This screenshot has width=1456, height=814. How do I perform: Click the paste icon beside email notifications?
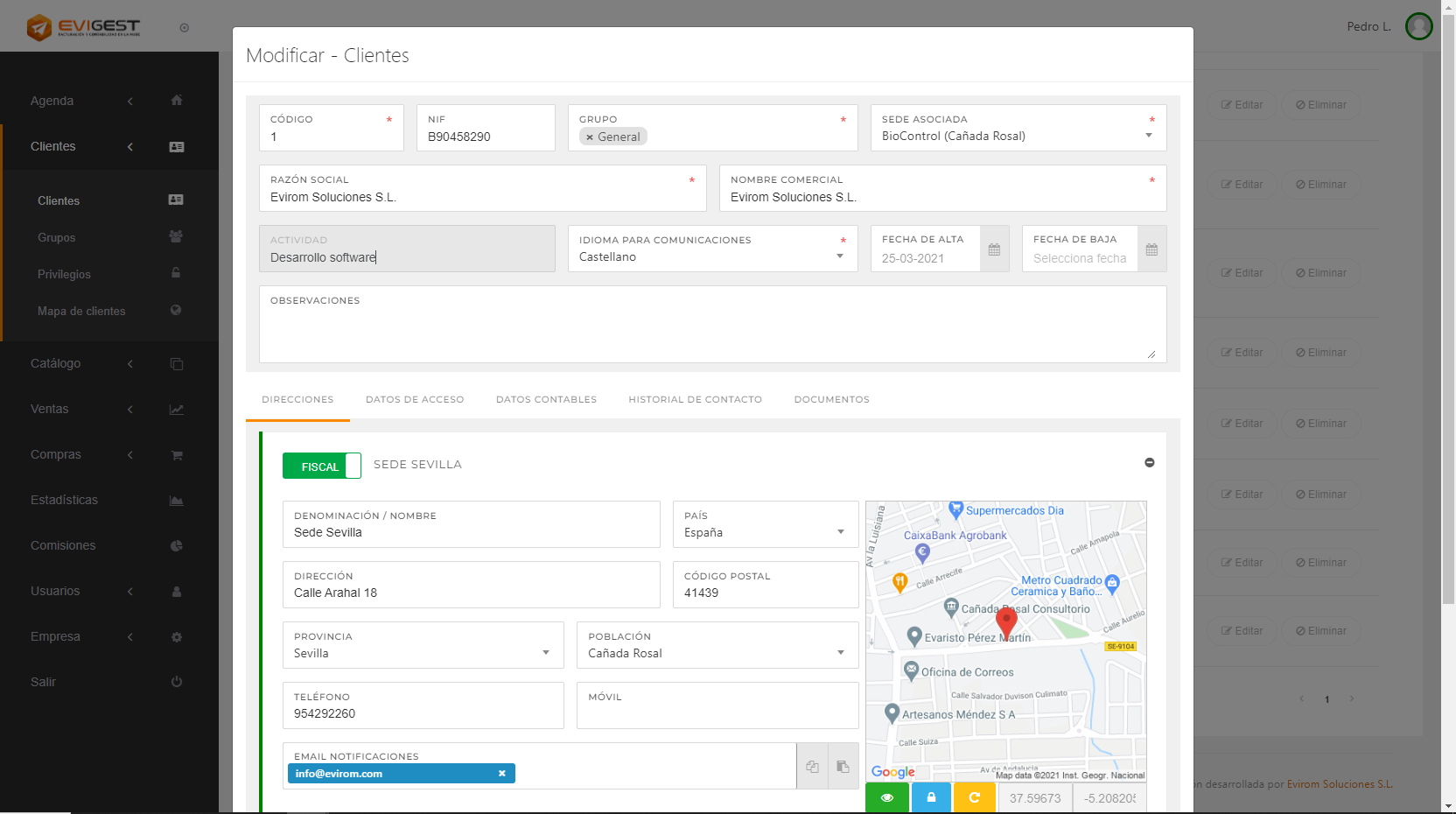point(843,766)
